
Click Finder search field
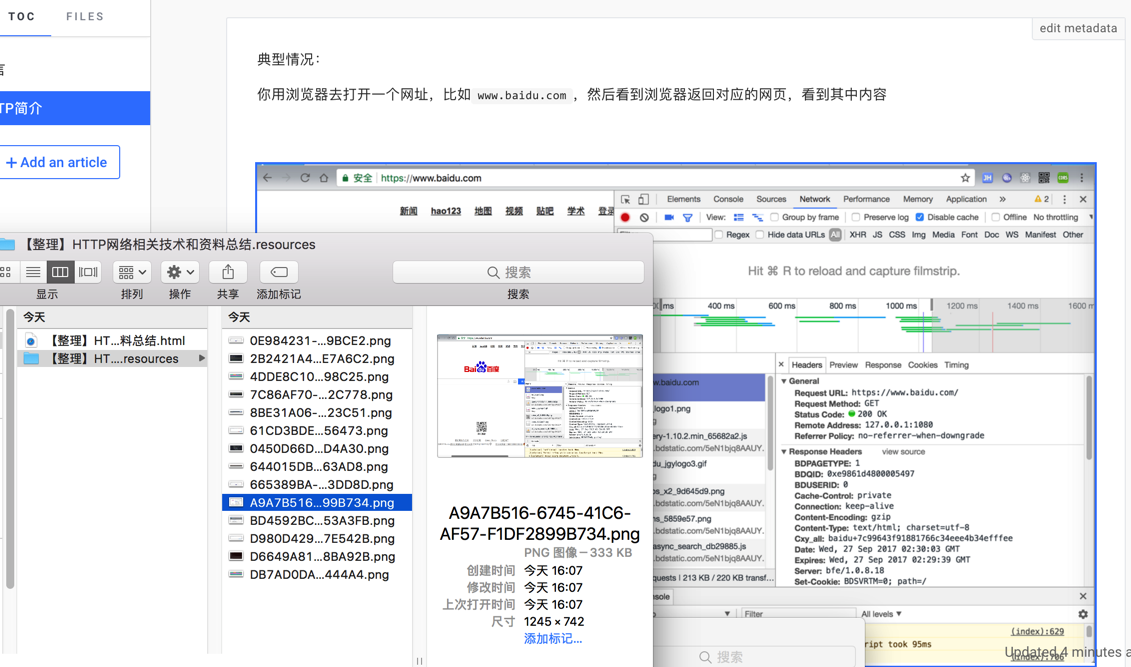pyautogui.click(x=518, y=272)
